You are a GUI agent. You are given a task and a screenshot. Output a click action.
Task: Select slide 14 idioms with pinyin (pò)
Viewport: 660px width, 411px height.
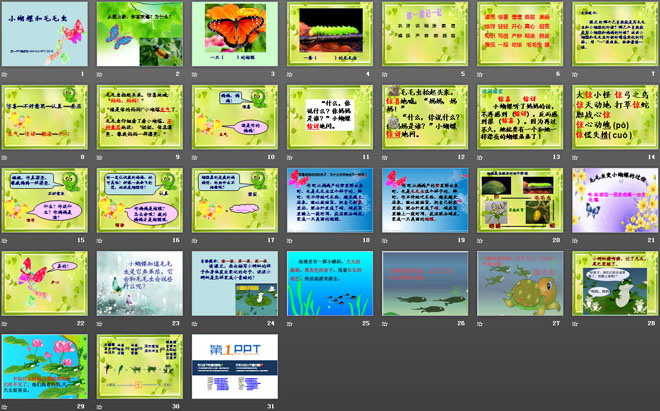[x=615, y=117]
